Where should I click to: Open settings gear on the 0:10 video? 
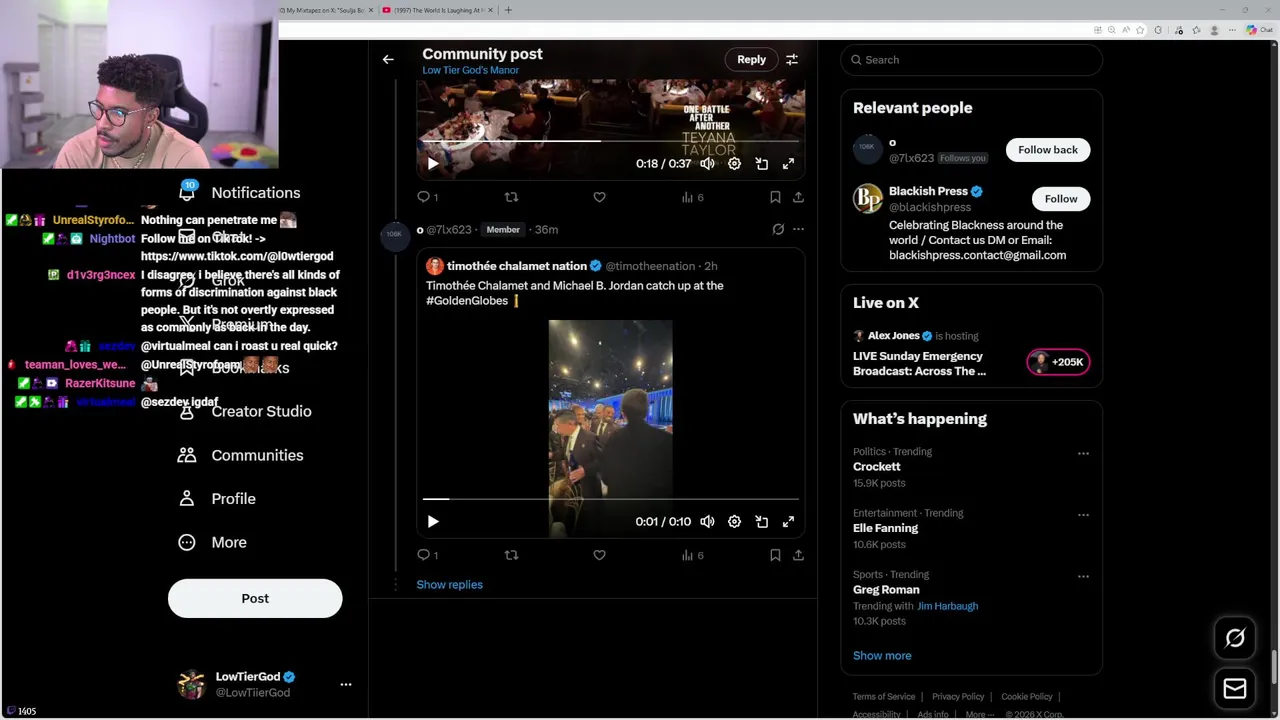(734, 521)
